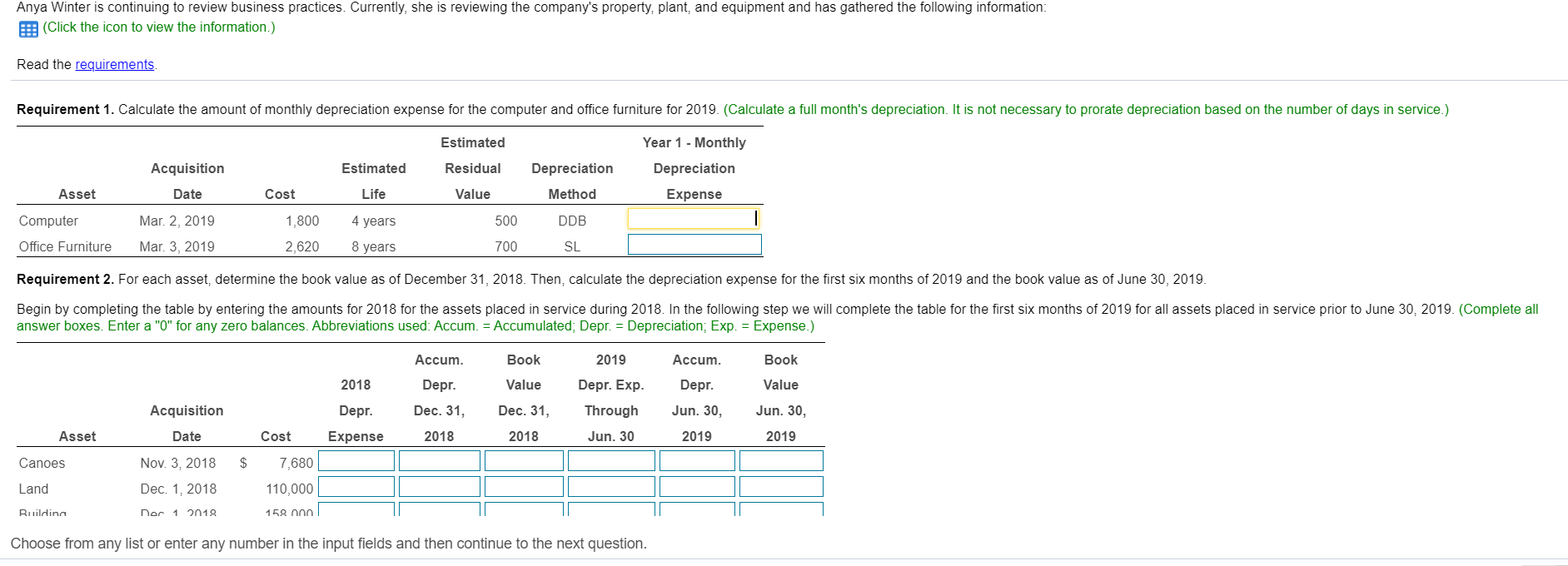The image size is (1568, 566).
Task: Select the Book Value Dec. 31 field for Land
Action: pos(523,486)
